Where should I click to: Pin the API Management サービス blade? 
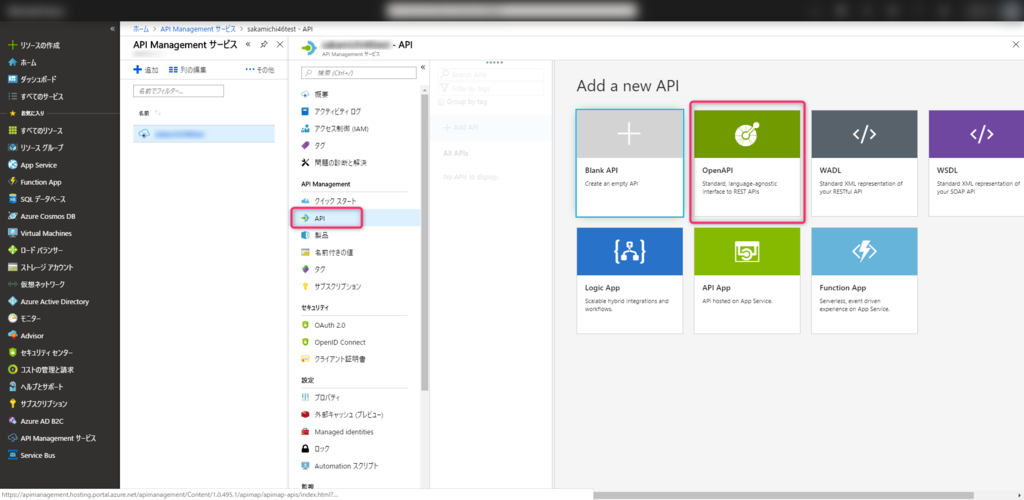click(x=264, y=44)
